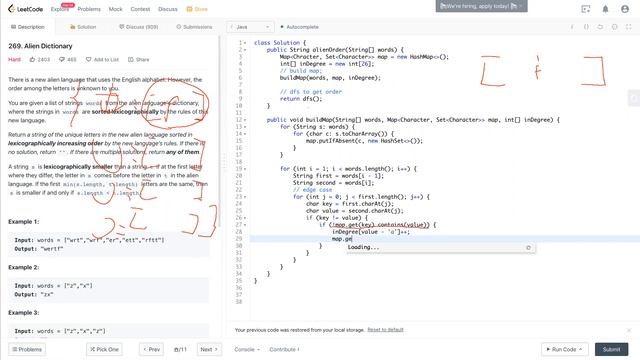Click the 'Example 1:' heading
Viewport: 640px width, 360px height.
tap(24, 222)
